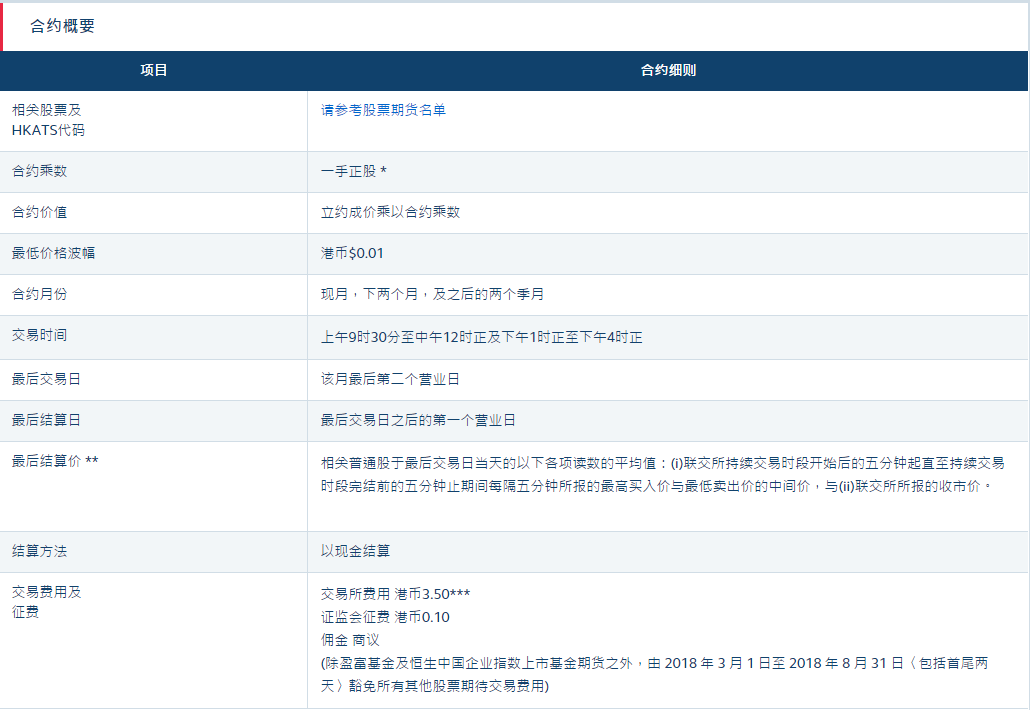The height and width of the screenshot is (710, 1030).
Task: Click the 合约价值 row label
Action: click(40, 212)
